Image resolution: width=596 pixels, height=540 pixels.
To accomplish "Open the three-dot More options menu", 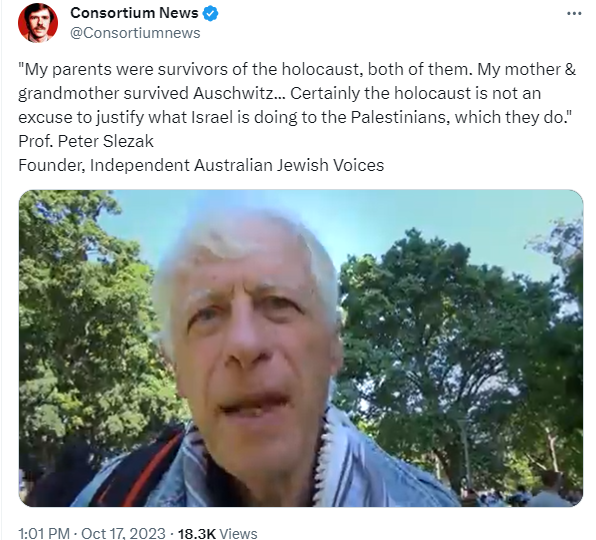I will tap(574, 14).
